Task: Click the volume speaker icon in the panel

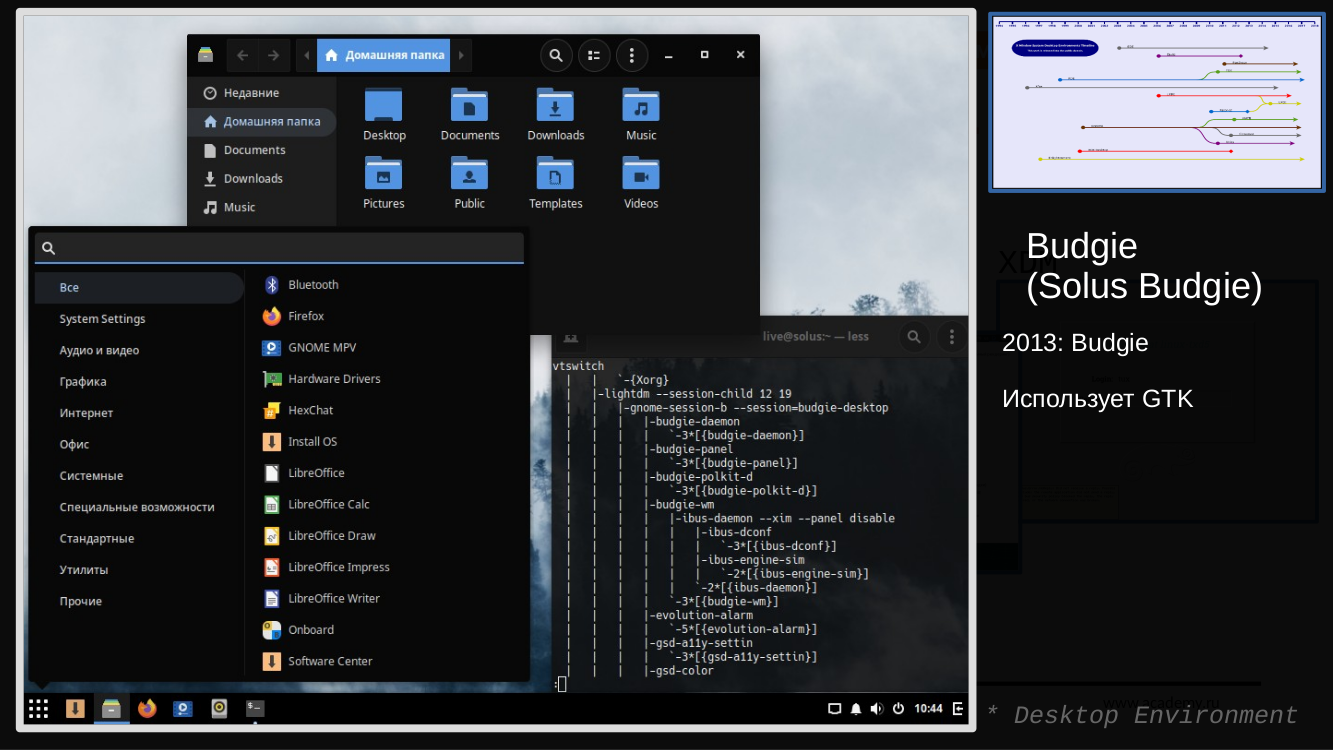Action: 877,709
